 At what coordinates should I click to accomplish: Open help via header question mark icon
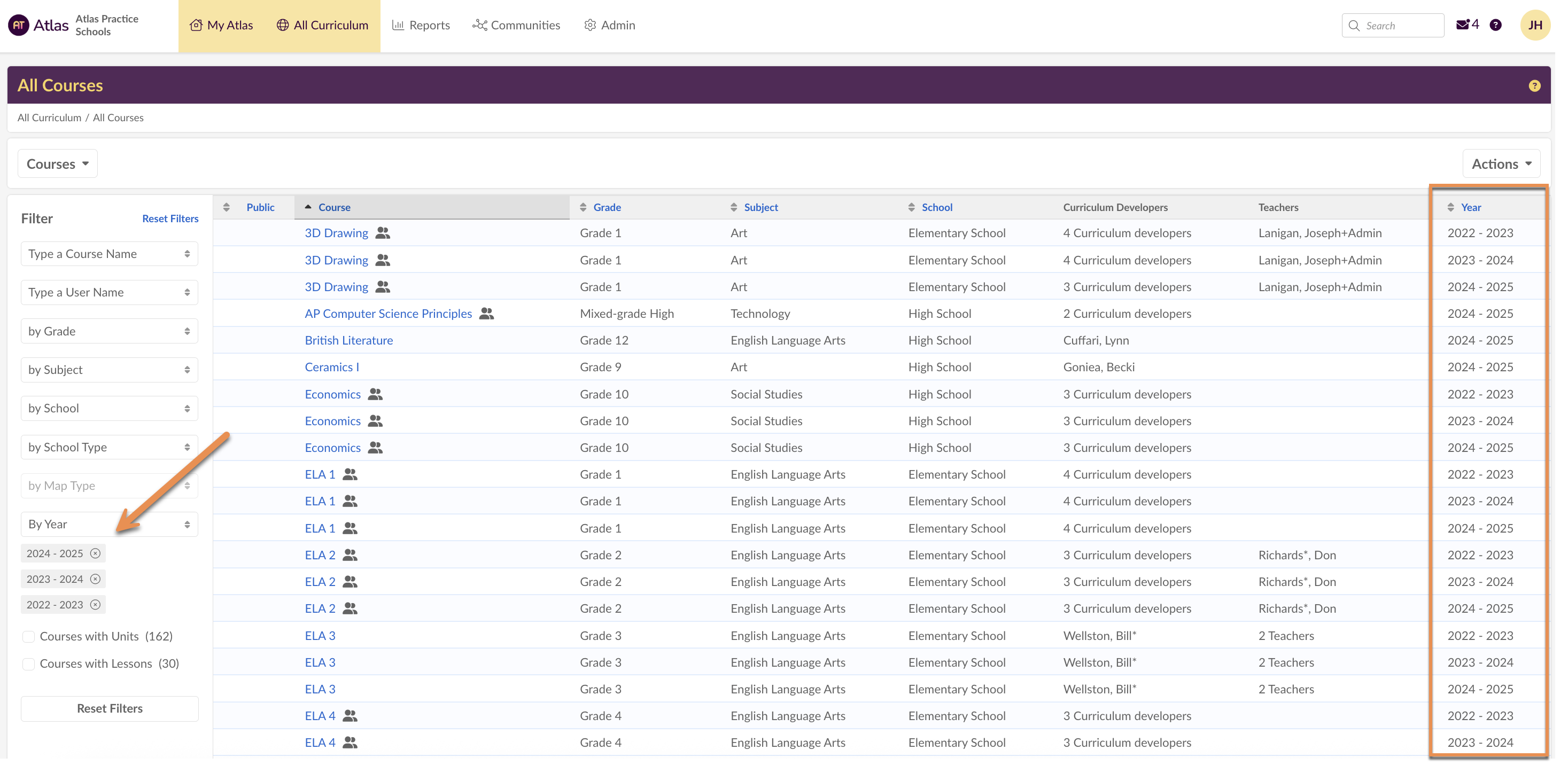point(1495,25)
